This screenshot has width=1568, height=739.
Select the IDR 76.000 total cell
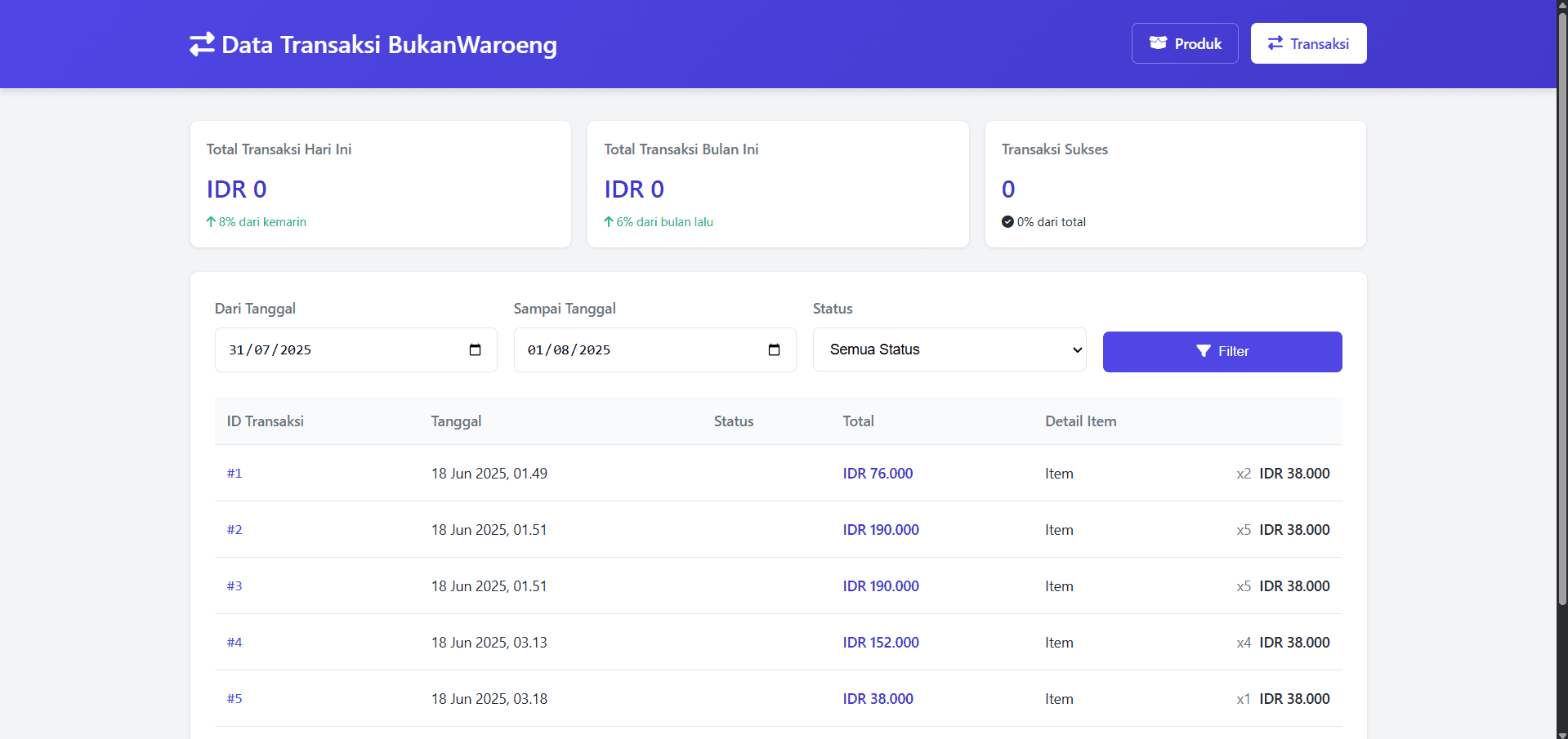tap(878, 474)
